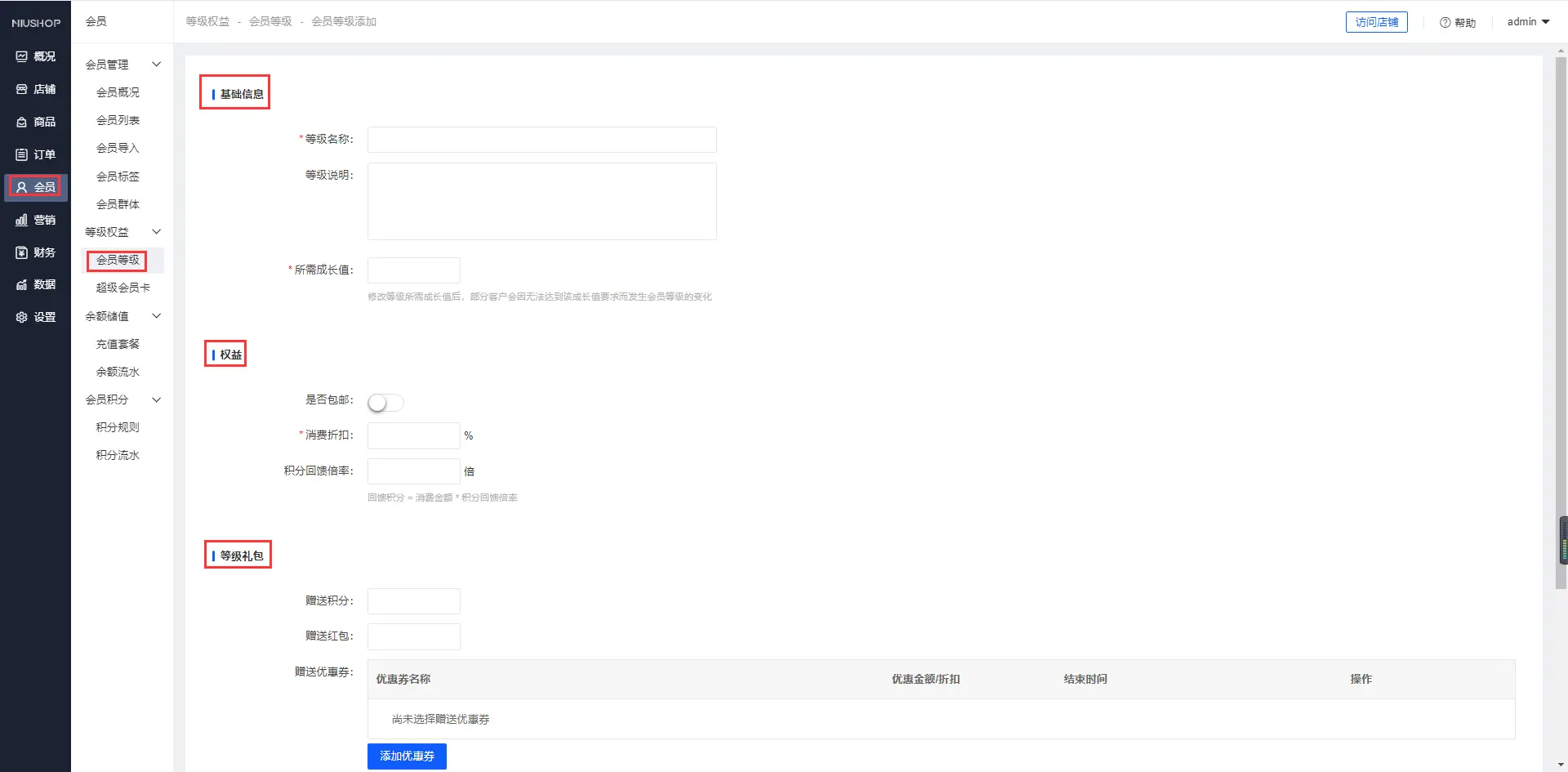
Task: Collapse the 会员管理 submenu chevron
Action: pyautogui.click(x=157, y=65)
